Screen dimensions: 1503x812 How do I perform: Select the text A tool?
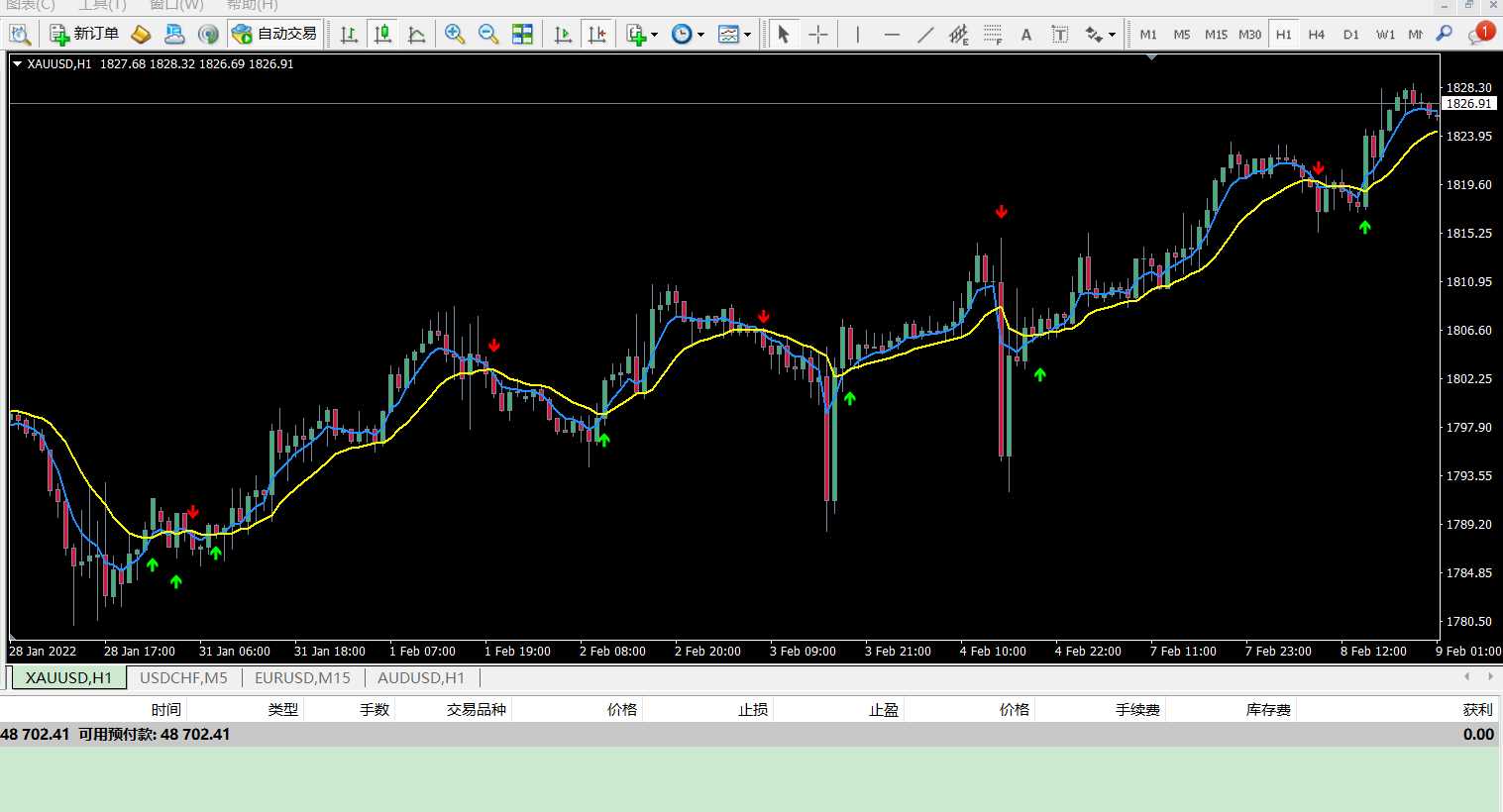[x=1026, y=35]
